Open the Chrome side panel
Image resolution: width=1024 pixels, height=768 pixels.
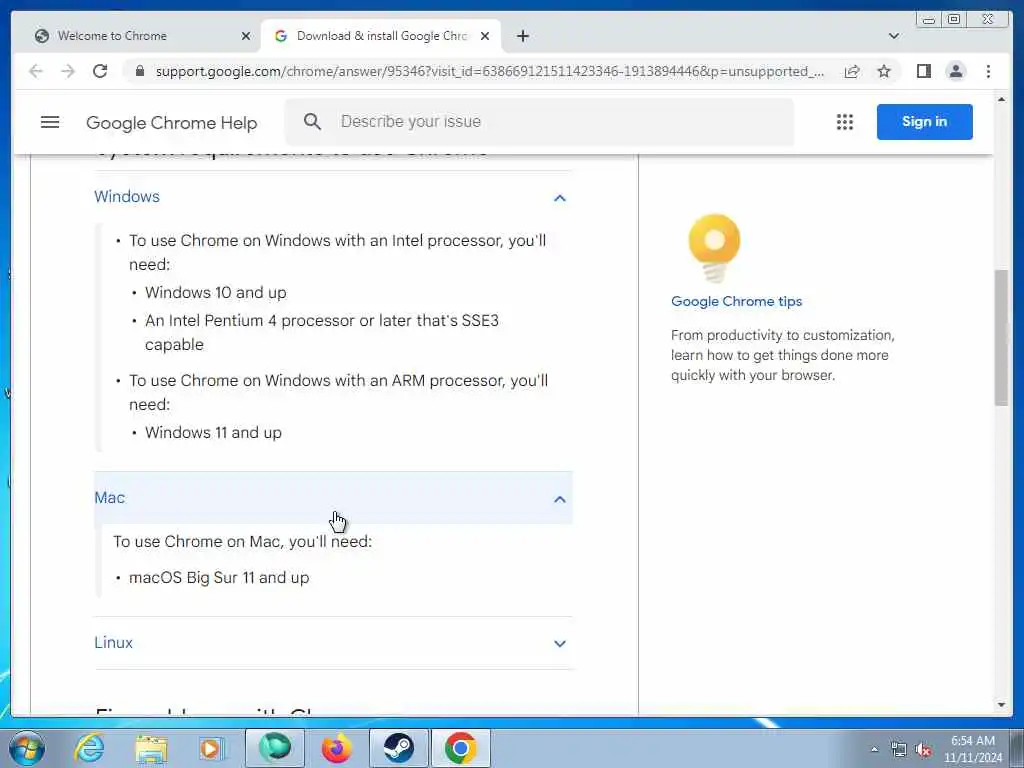pos(923,71)
